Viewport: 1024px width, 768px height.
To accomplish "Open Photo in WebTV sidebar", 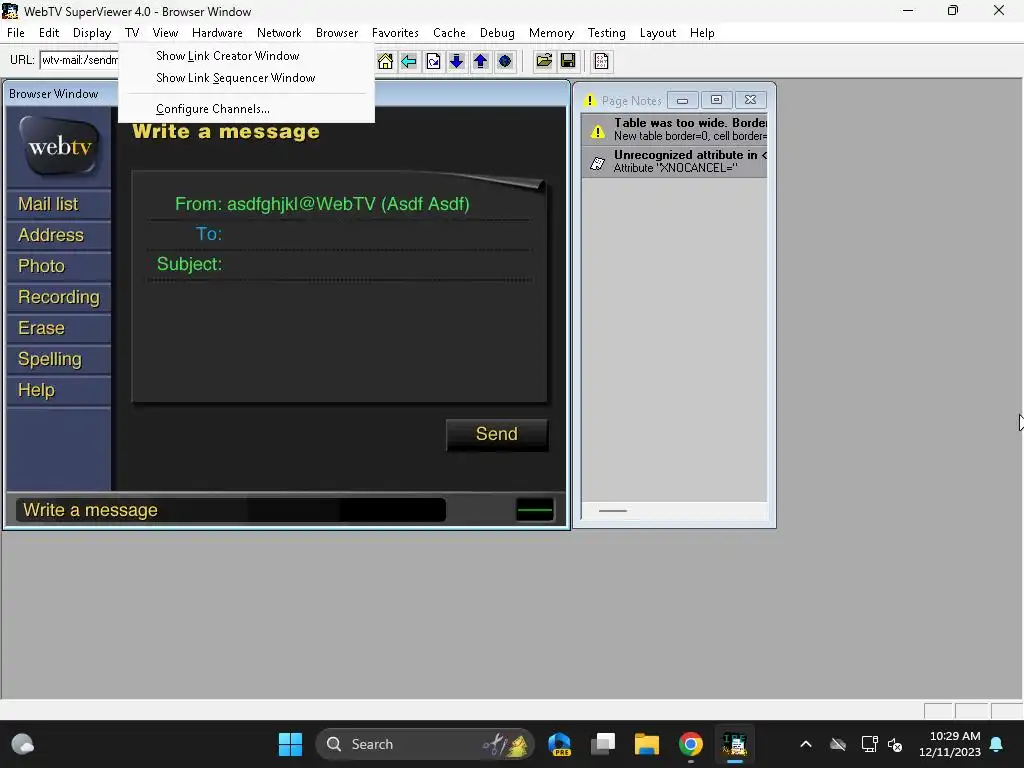I will click(59, 266).
